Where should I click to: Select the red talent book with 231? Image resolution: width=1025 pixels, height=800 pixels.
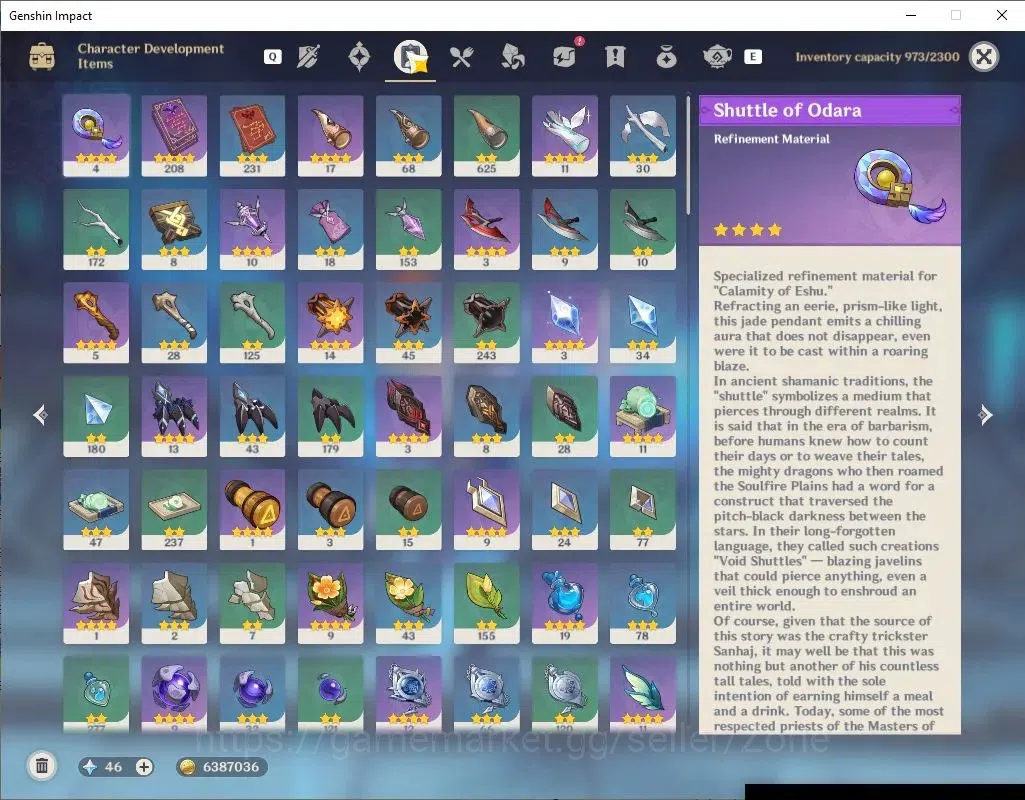[252, 136]
